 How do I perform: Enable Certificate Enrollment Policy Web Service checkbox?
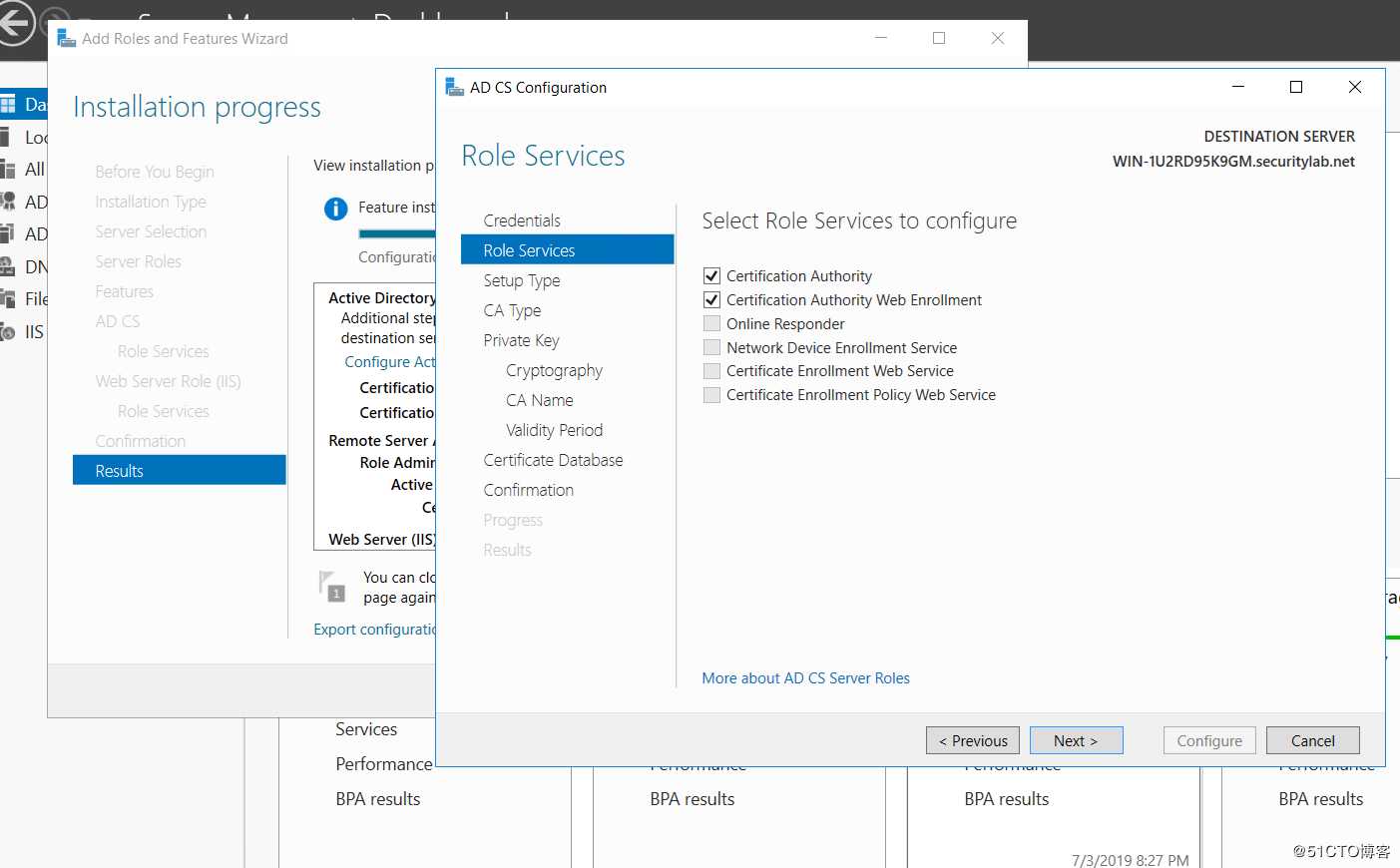tap(711, 395)
